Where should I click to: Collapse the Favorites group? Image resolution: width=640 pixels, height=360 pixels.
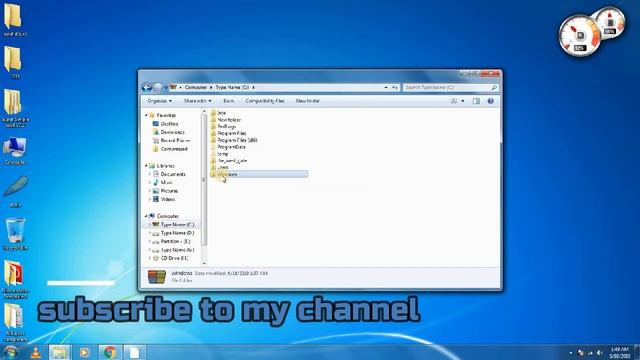coord(146,116)
